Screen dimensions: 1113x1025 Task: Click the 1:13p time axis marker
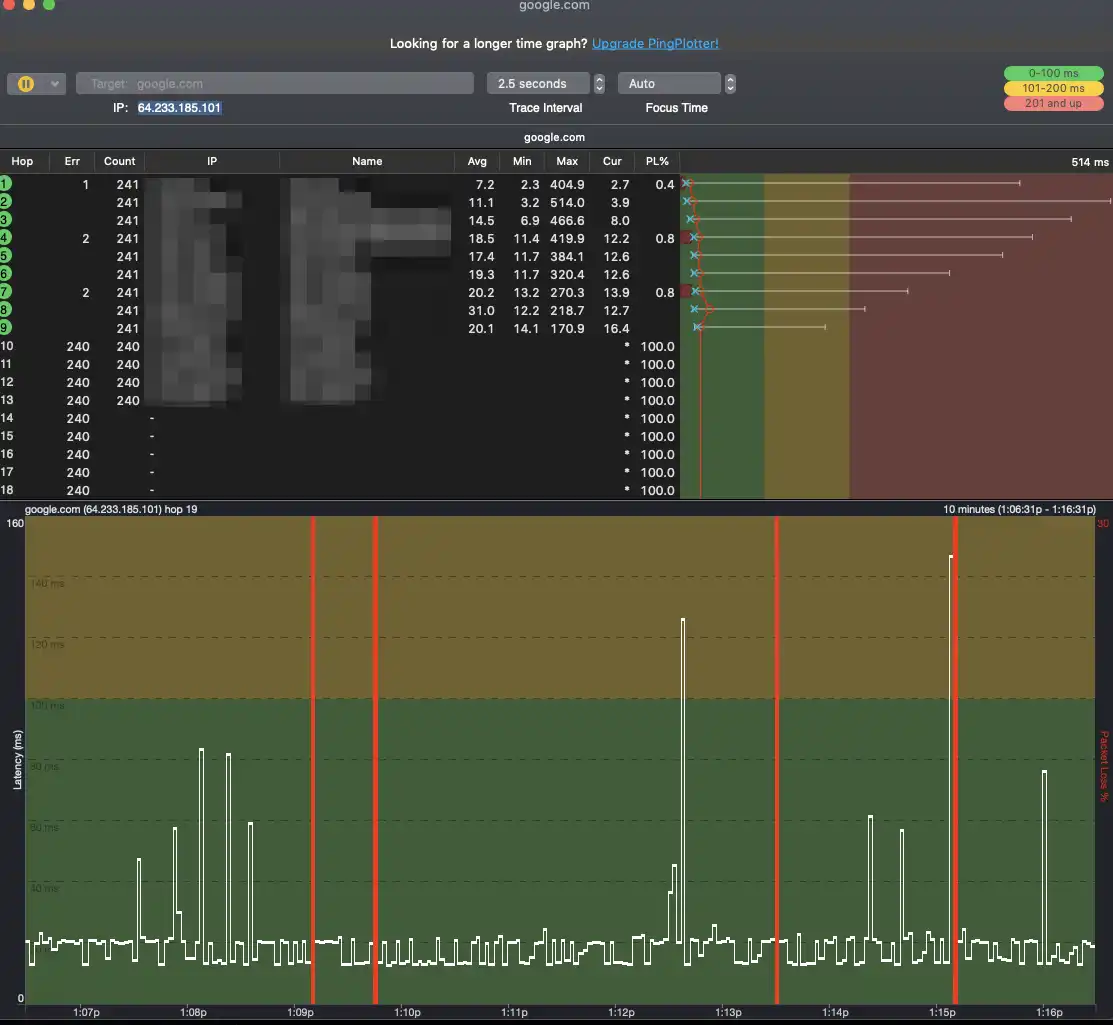point(728,1012)
